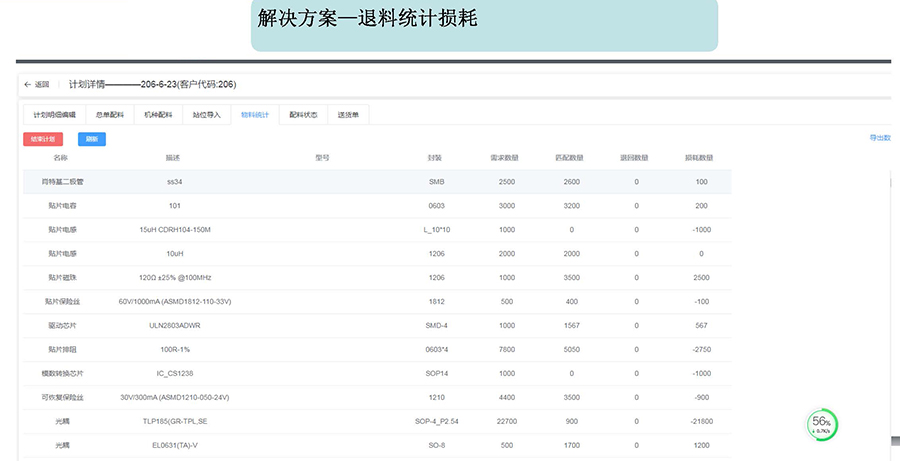900x461 pixels.
Task: Click the 56% circular progress indicator
Action: pyautogui.click(x=821, y=424)
